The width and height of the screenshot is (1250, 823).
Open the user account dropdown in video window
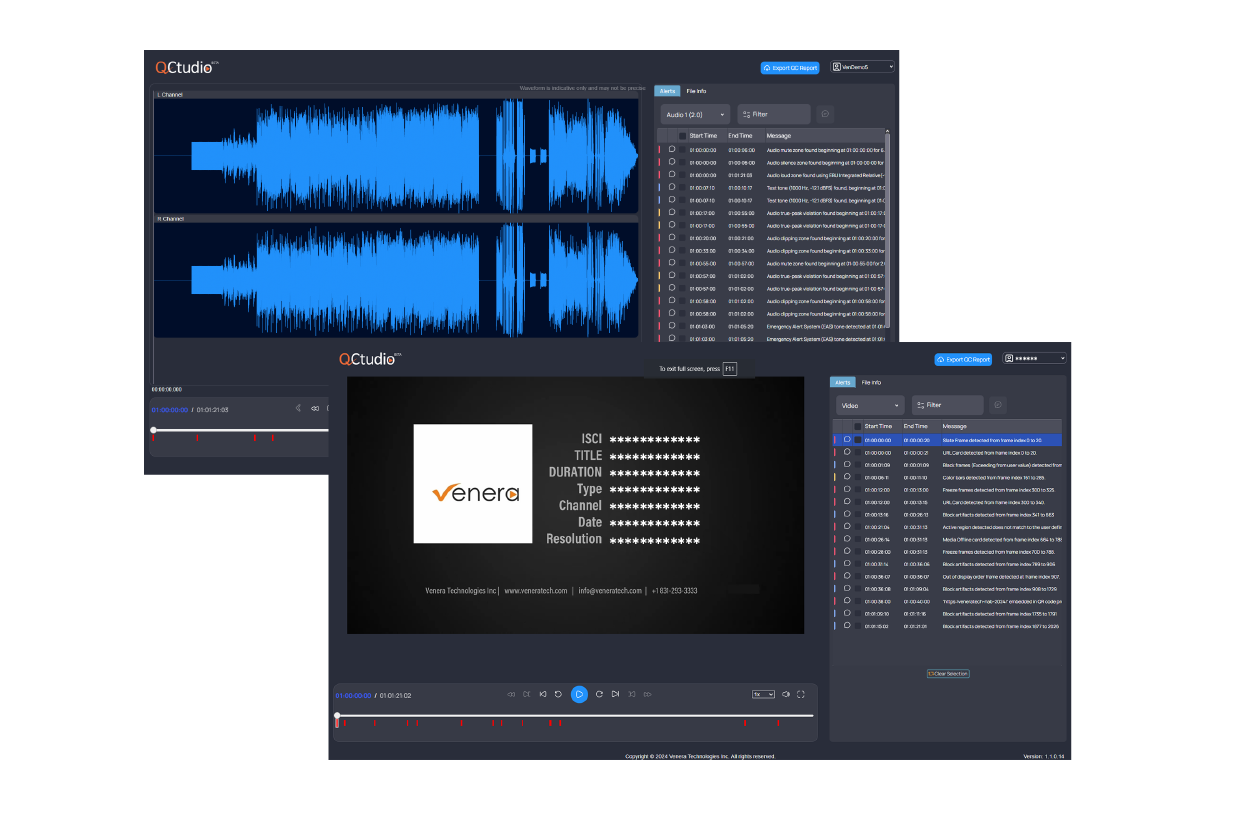pyautogui.click(x=1035, y=359)
